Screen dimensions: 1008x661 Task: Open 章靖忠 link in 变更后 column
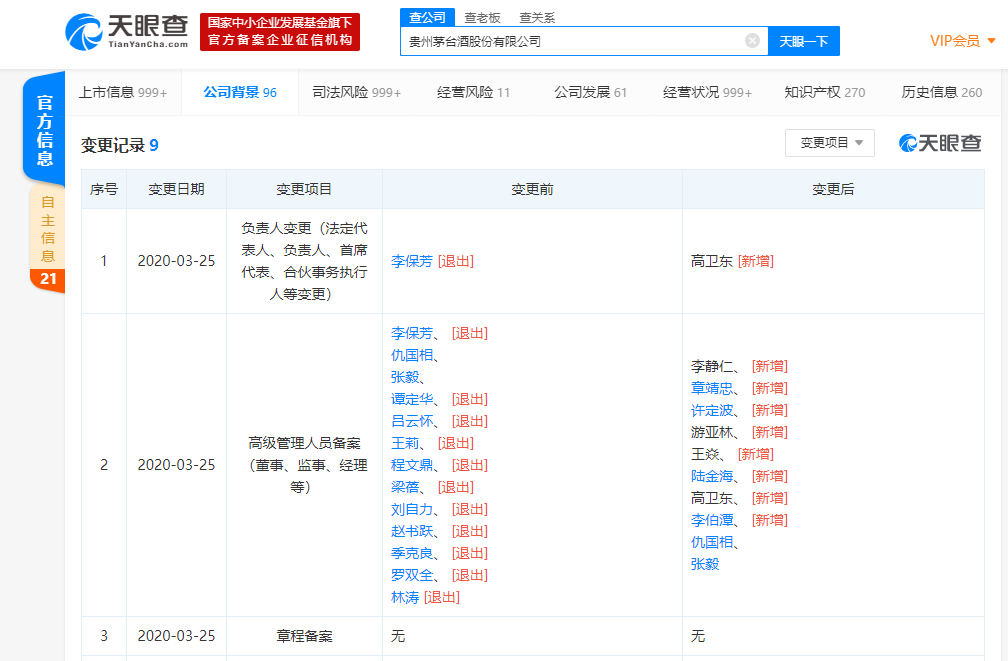coord(712,388)
